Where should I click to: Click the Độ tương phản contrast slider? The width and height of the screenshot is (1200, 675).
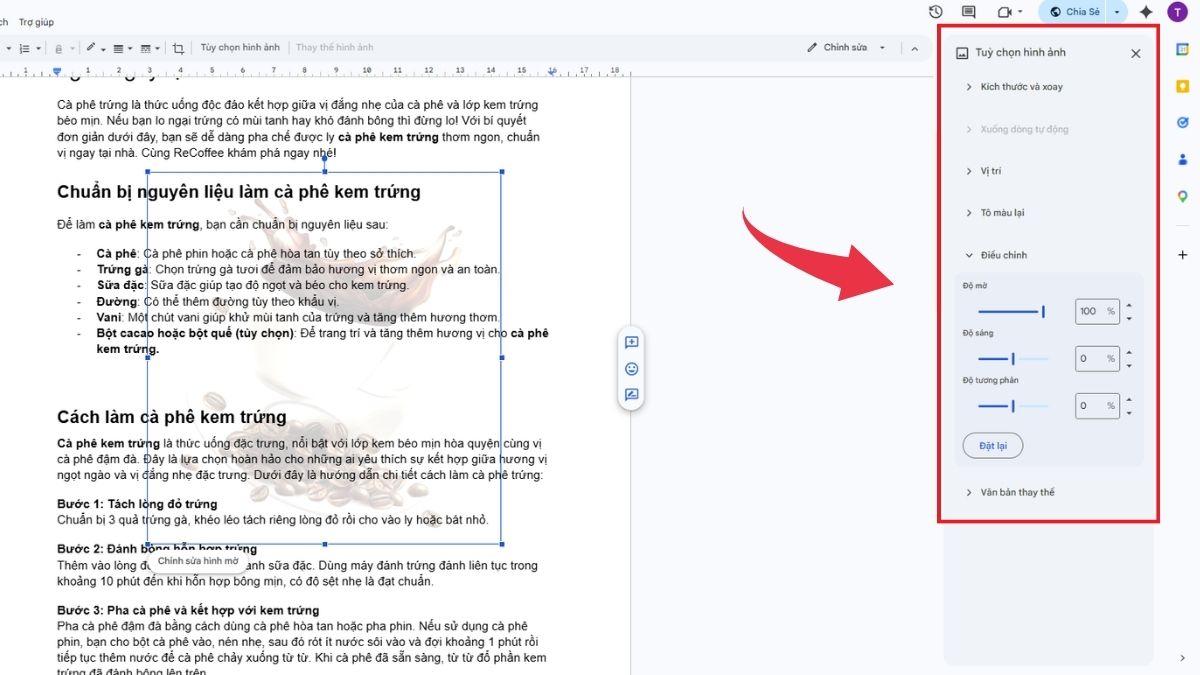1013,405
